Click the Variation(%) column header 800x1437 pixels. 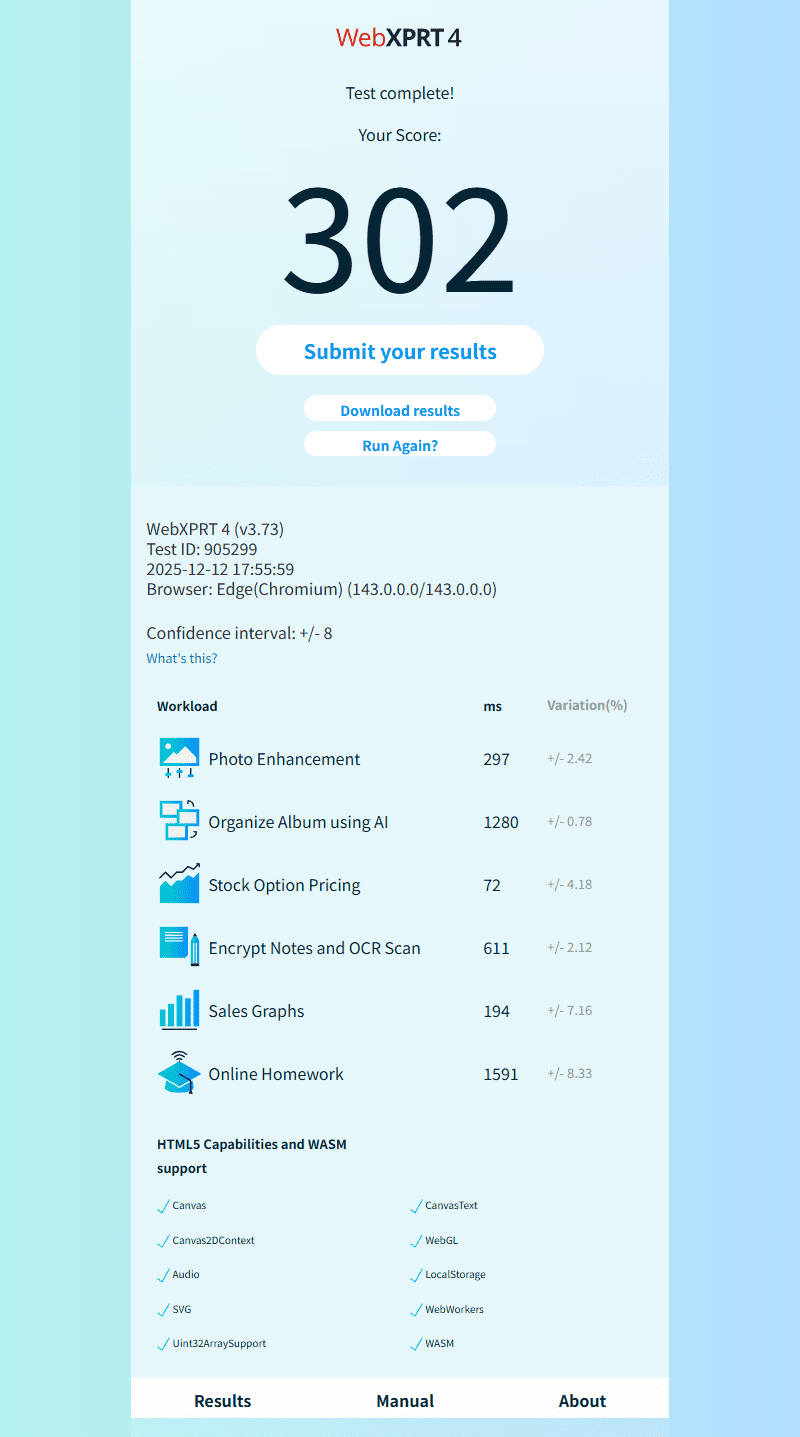coord(587,705)
